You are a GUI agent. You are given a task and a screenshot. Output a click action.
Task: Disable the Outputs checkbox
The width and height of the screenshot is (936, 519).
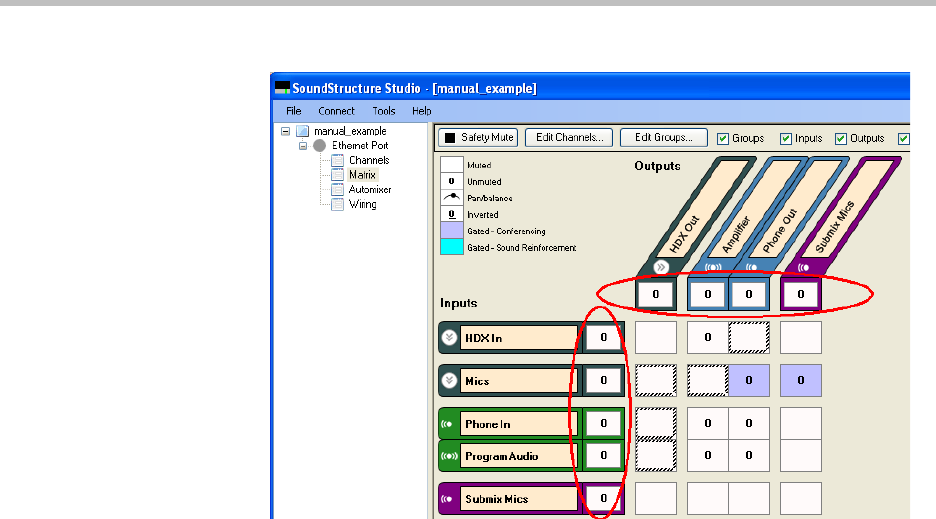coord(840,139)
